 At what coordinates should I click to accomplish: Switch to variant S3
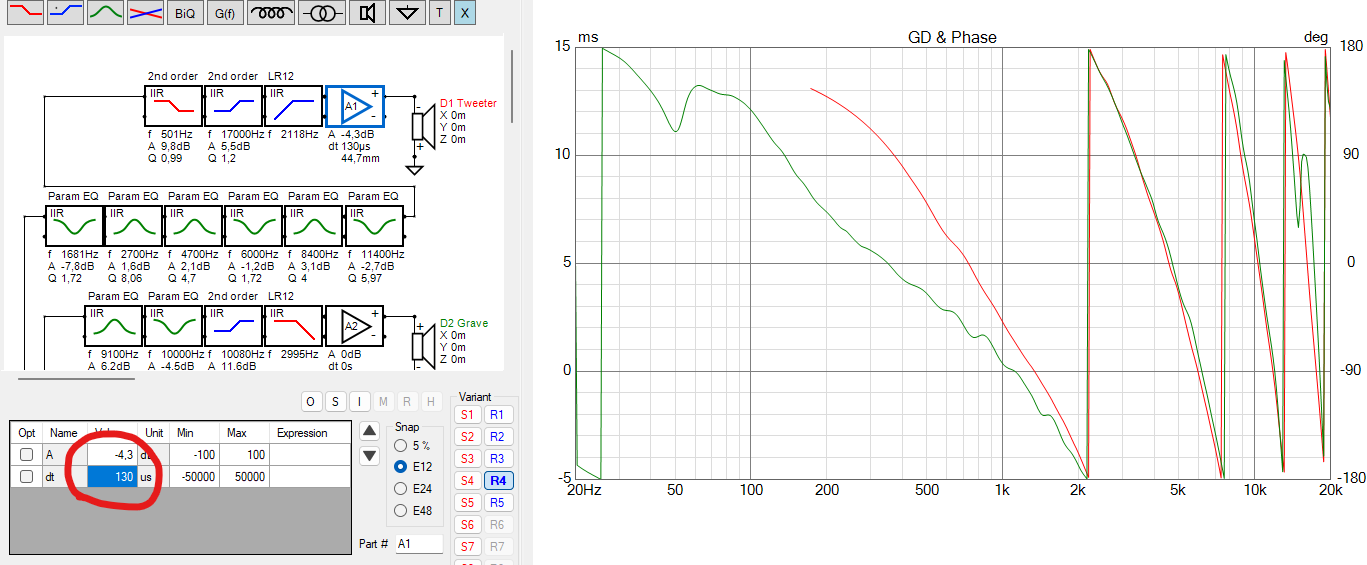(x=467, y=459)
